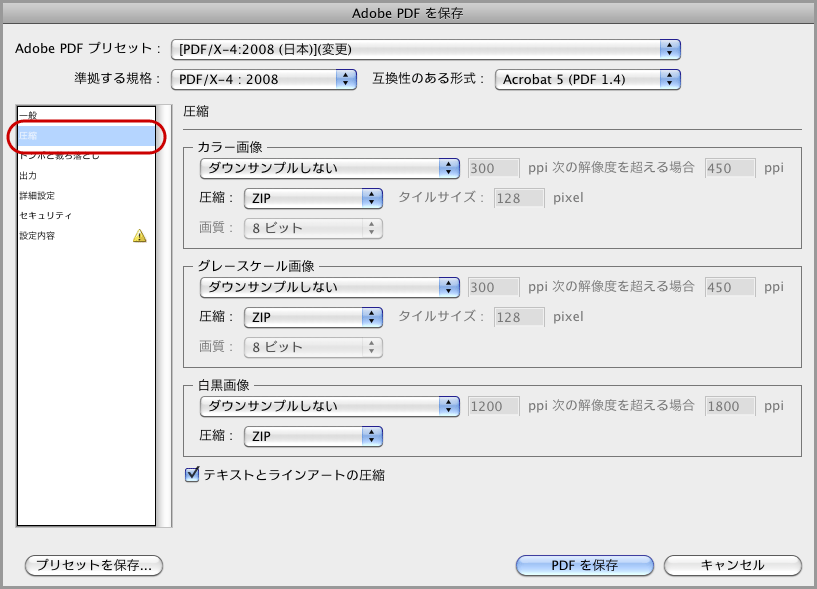The width and height of the screenshot is (817, 589).
Task: Click 白黒画像 1800 ppi threshold field
Action: coord(730,406)
